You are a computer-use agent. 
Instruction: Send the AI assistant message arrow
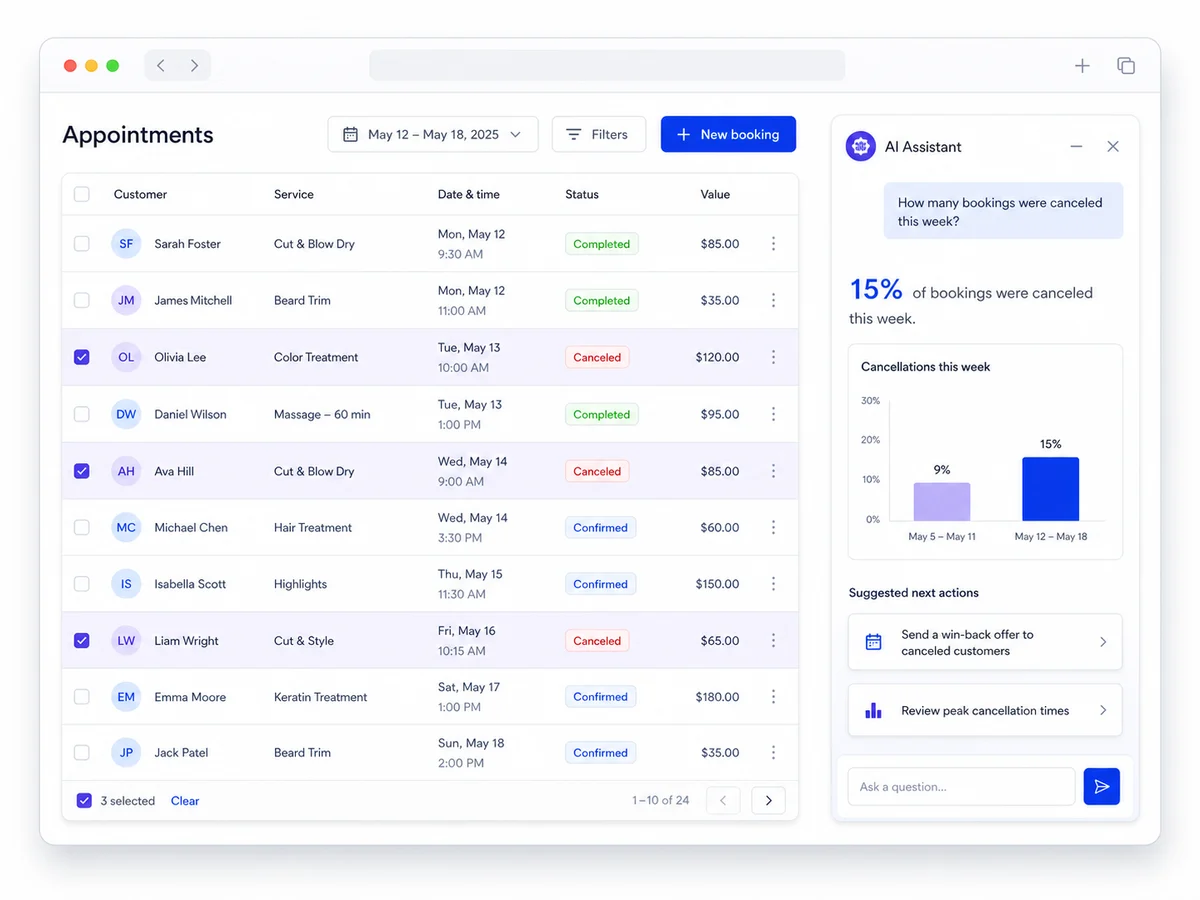(1101, 787)
